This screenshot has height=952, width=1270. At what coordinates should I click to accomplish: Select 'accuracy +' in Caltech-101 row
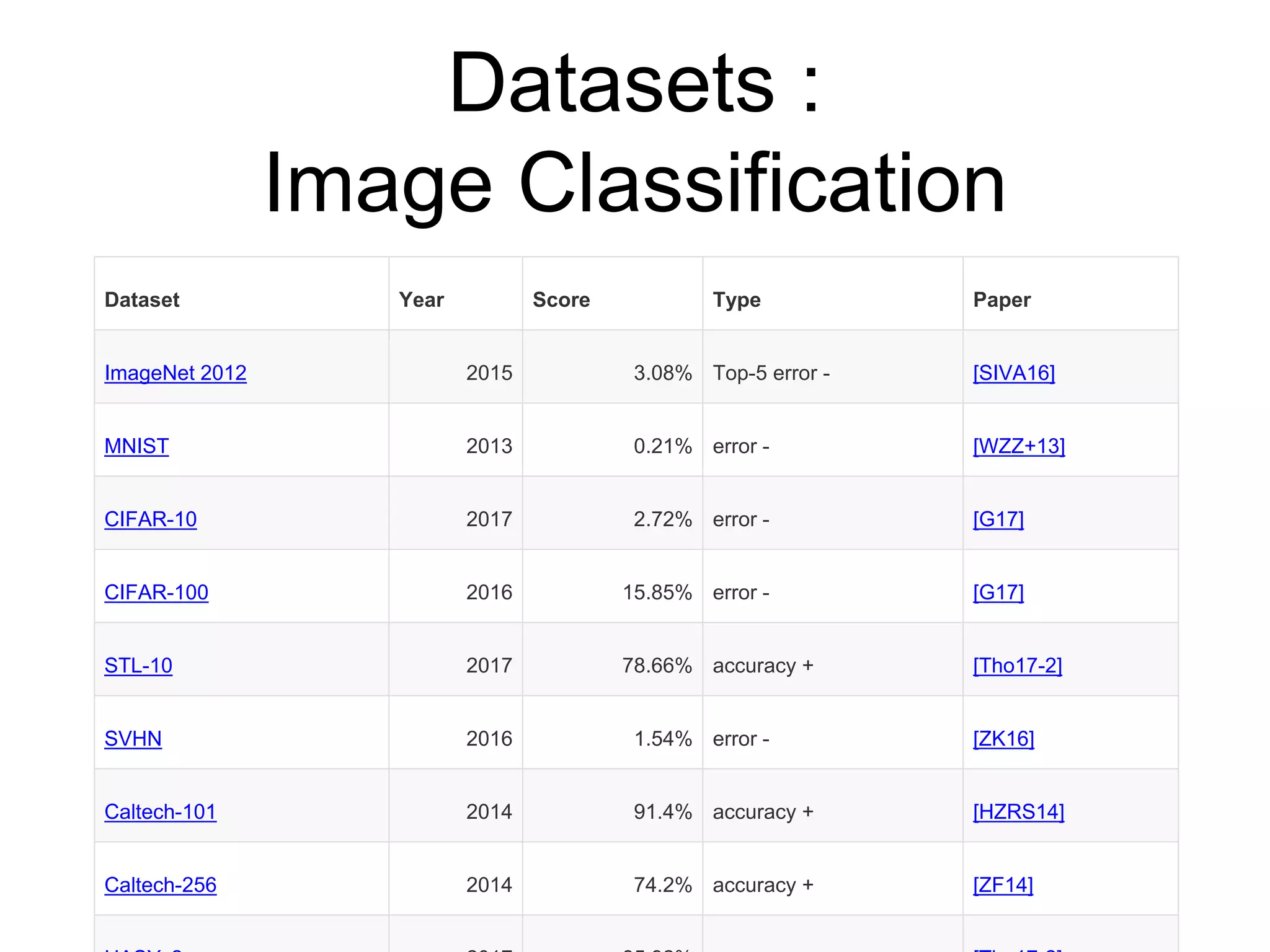tap(763, 813)
